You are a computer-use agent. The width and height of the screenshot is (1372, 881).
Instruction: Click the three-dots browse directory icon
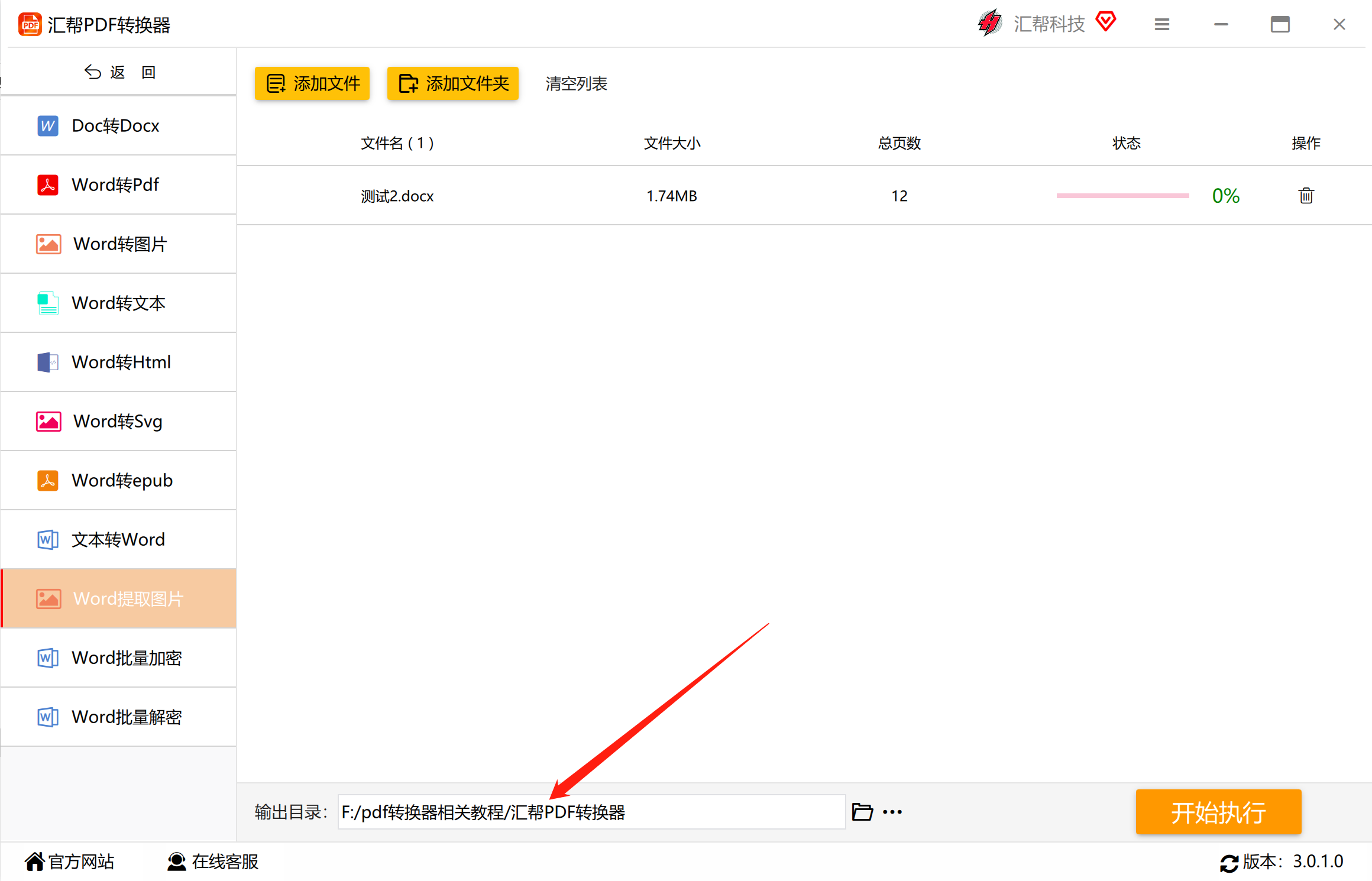coord(892,812)
